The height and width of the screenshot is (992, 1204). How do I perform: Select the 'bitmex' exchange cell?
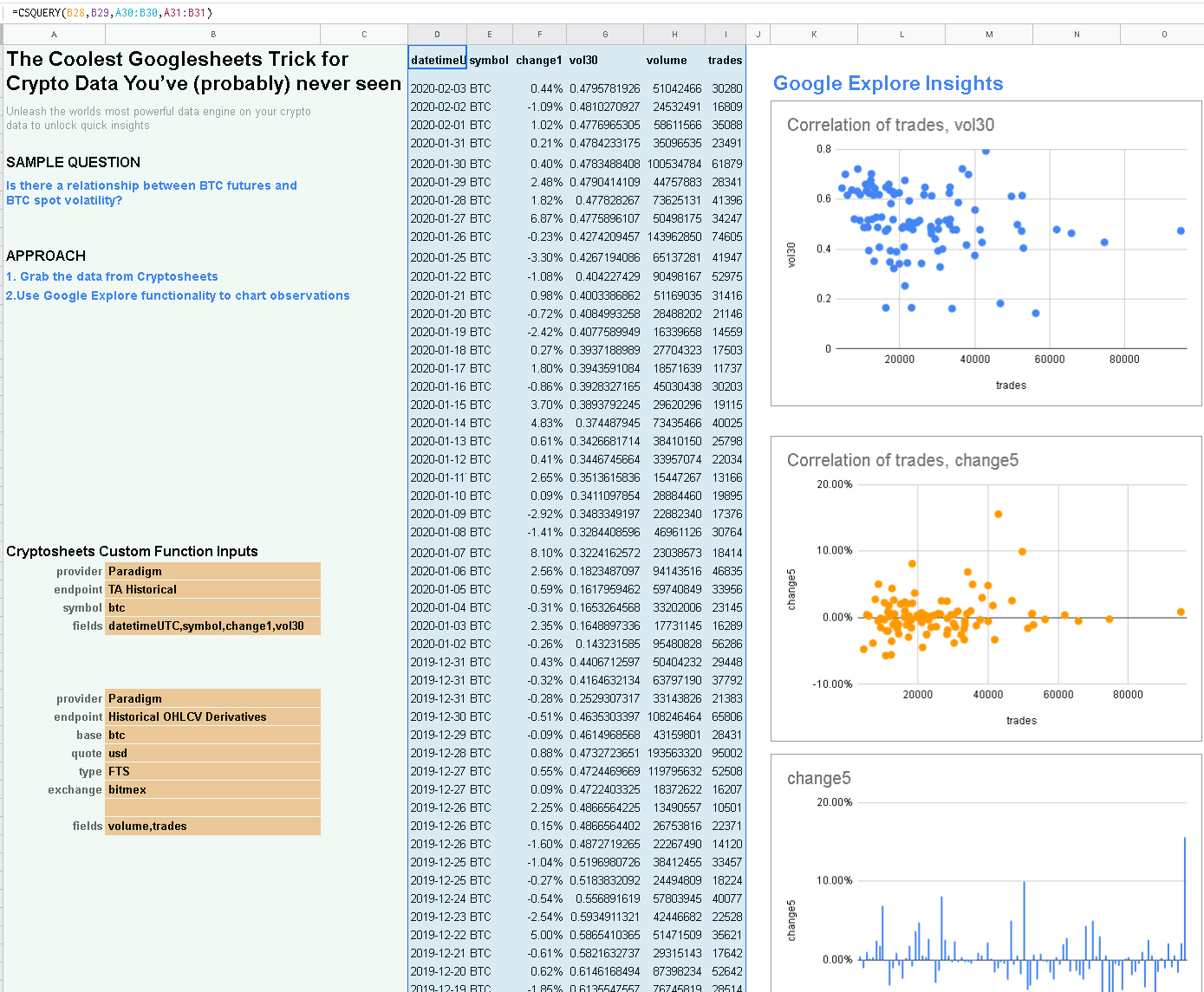[x=213, y=789]
